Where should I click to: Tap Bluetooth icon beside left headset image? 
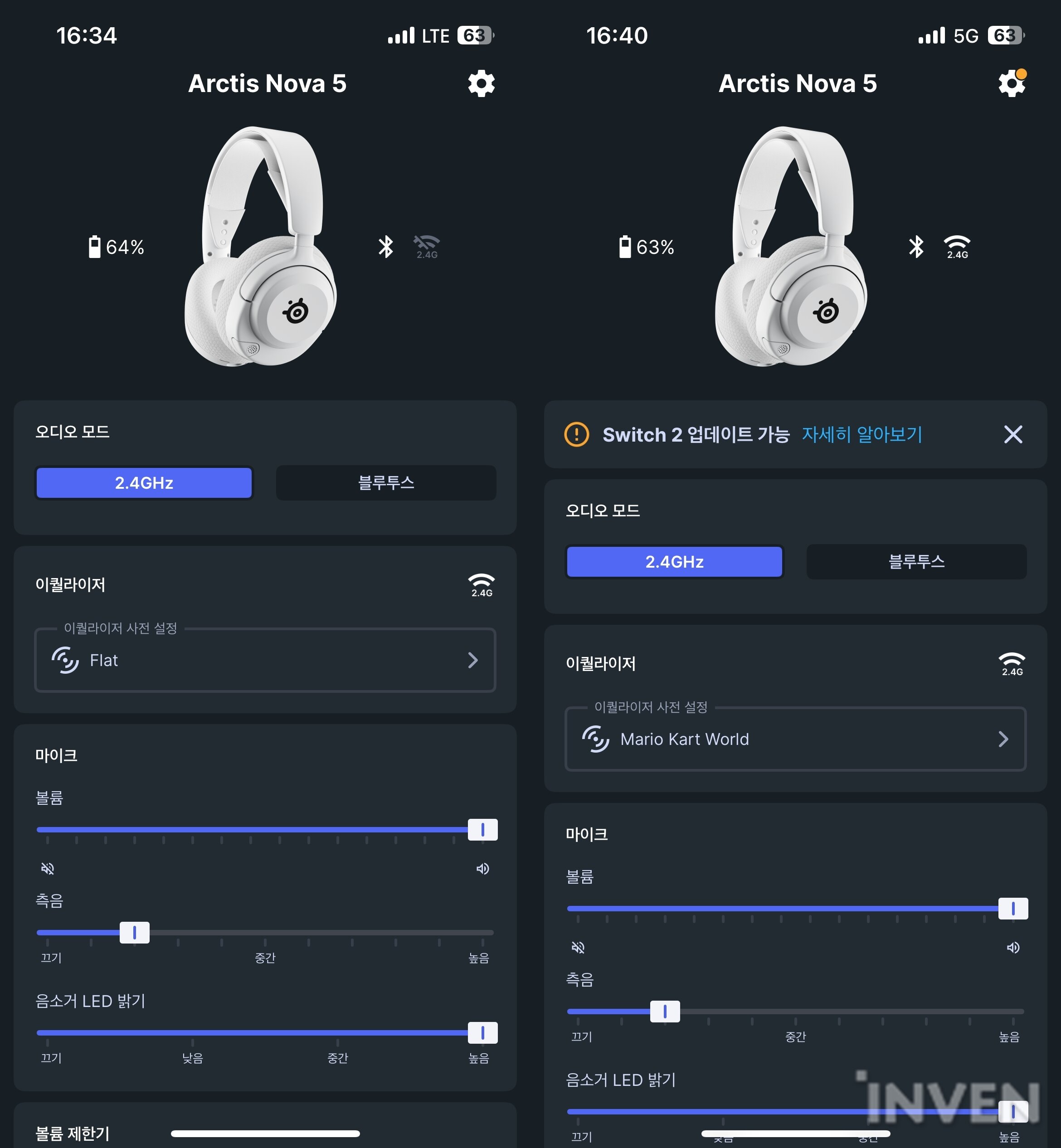pos(386,247)
